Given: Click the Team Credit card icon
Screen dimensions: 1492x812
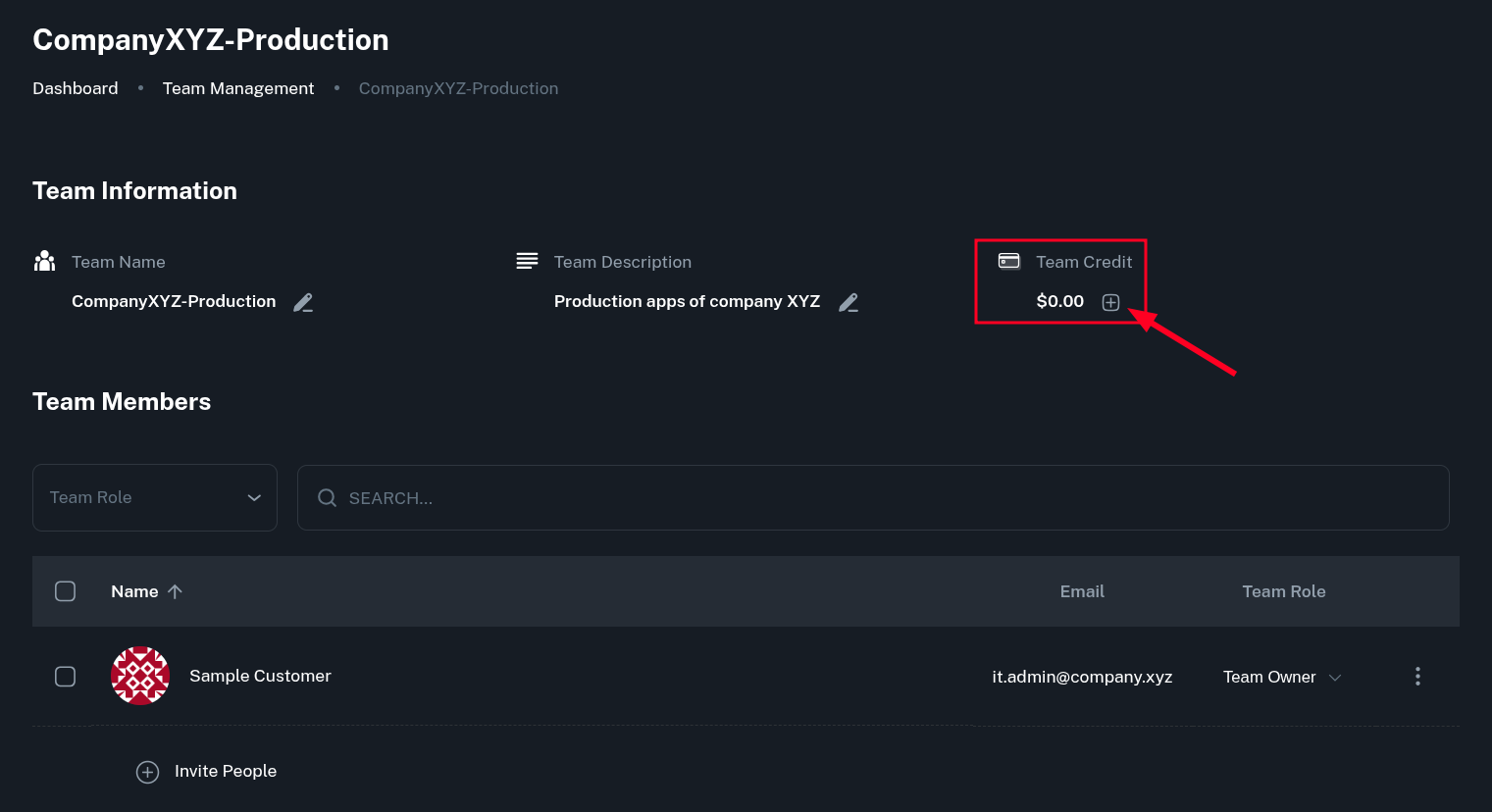Looking at the screenshot, I should 1008,261.
